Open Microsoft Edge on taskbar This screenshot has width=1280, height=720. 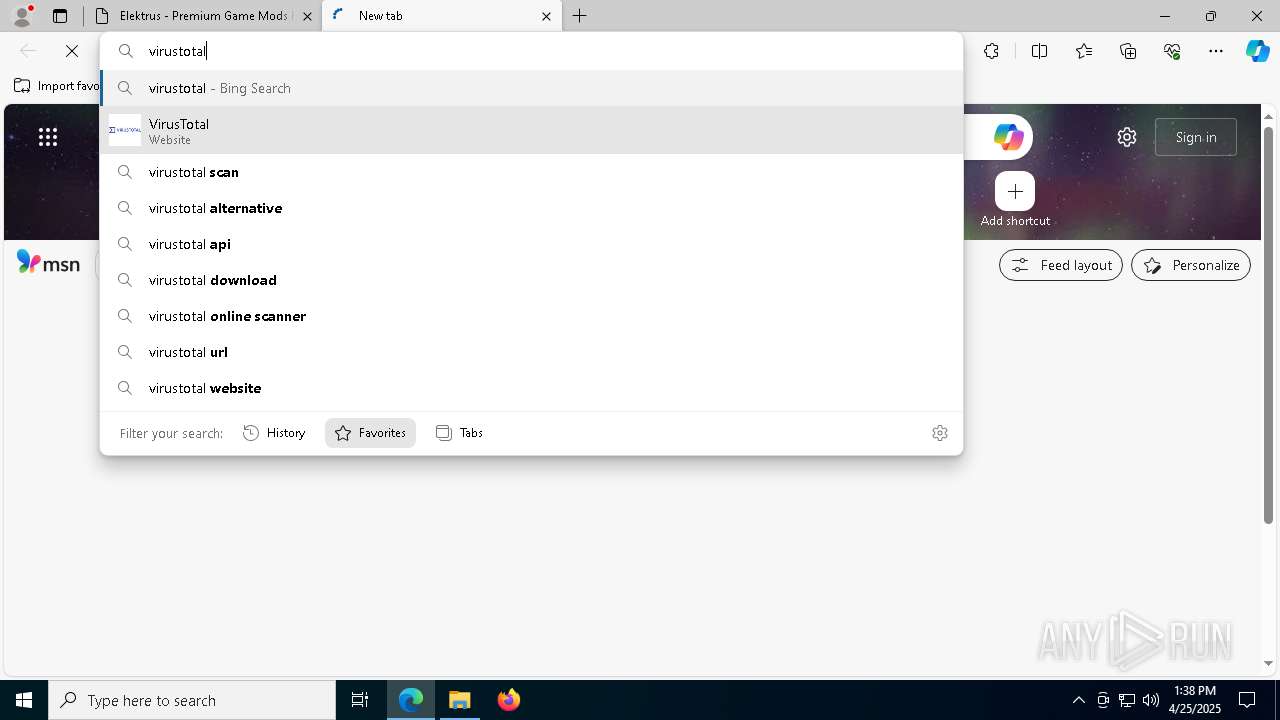pos(411,700)
